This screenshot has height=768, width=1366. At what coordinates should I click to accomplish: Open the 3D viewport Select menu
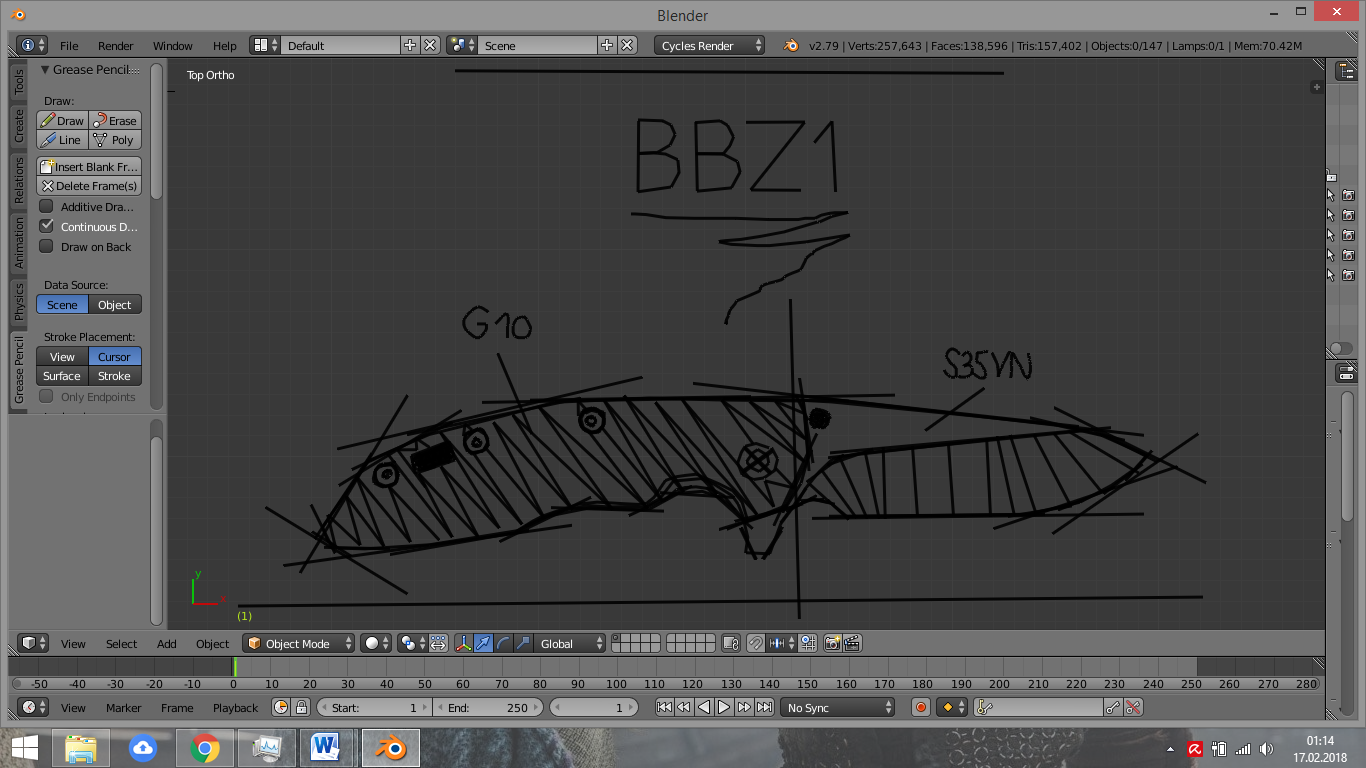coord(121,644)
